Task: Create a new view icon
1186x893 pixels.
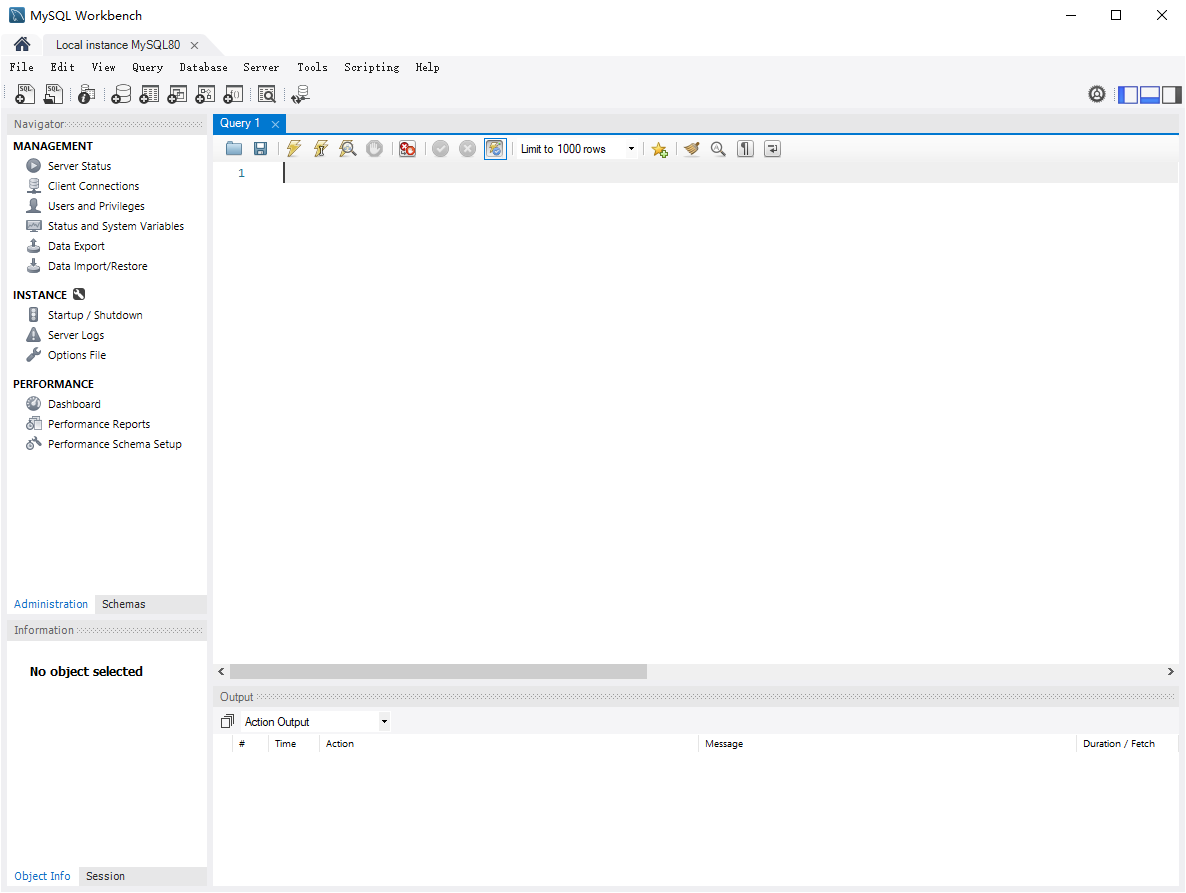Action: (177, 94)
